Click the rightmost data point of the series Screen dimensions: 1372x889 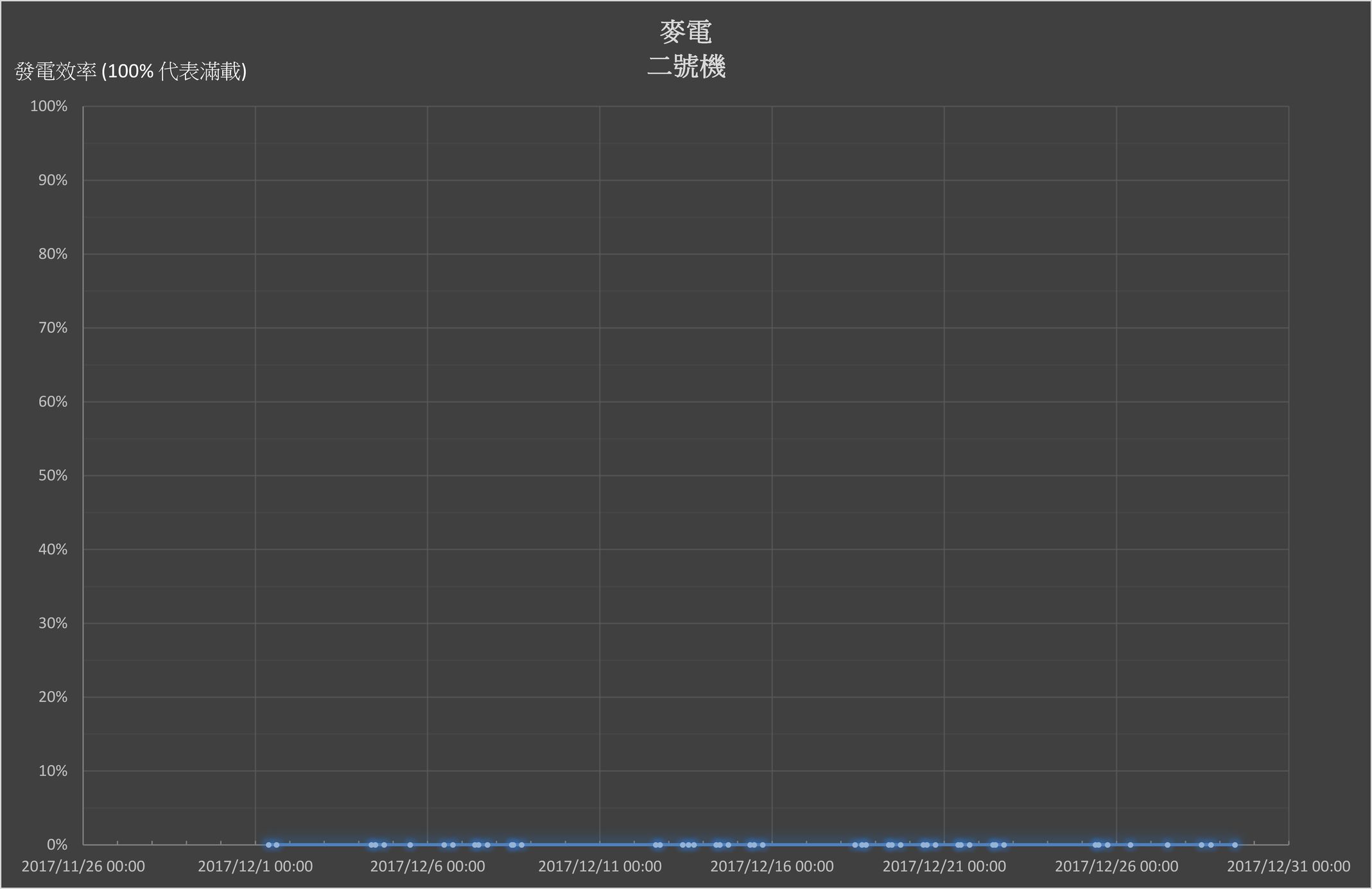tap(1235, 845)
